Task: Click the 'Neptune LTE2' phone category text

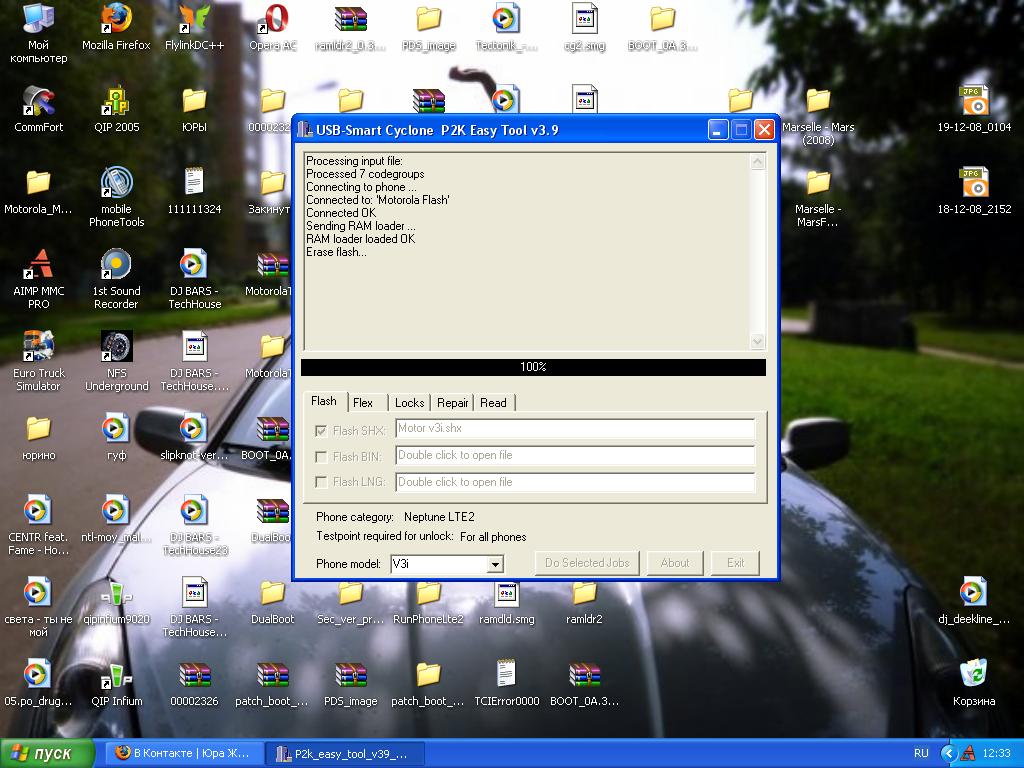Action: (439, 517)
